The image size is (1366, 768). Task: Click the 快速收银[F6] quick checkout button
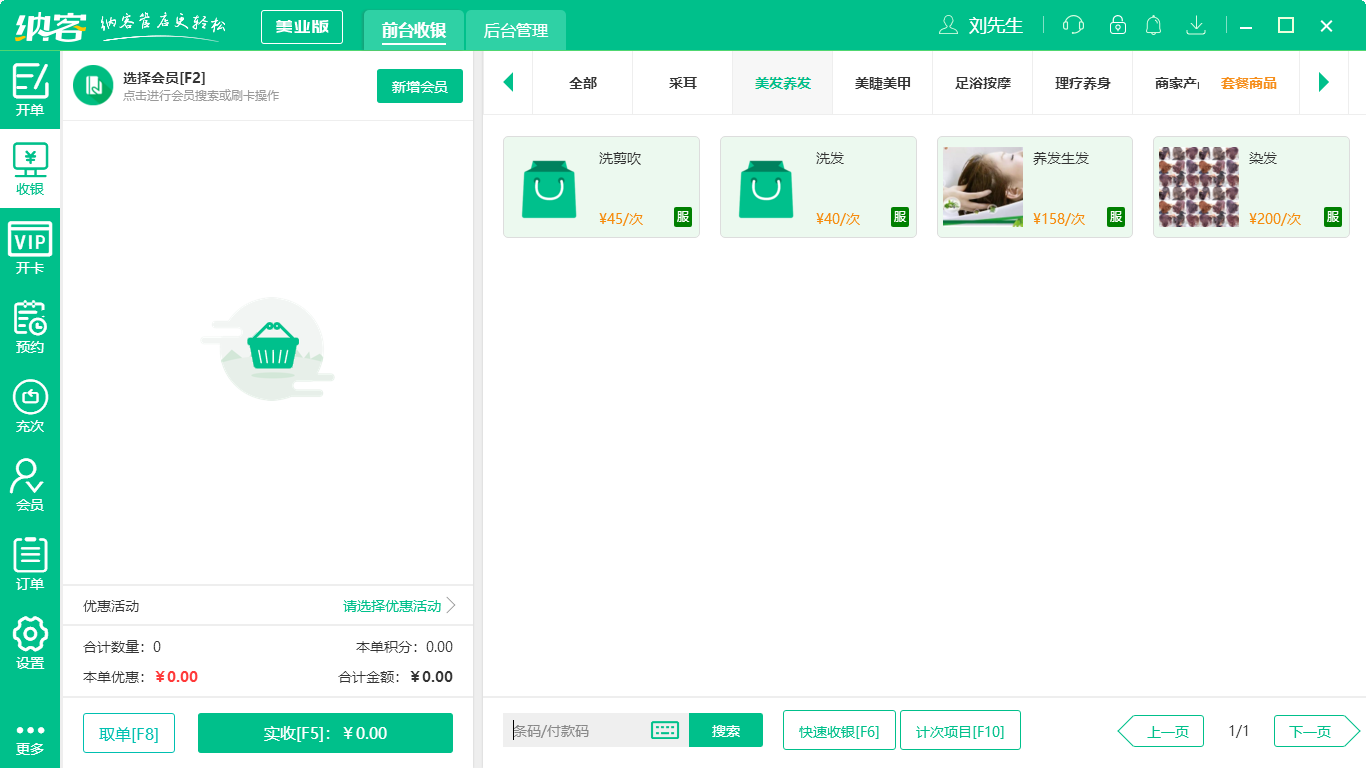pos(838,730)
